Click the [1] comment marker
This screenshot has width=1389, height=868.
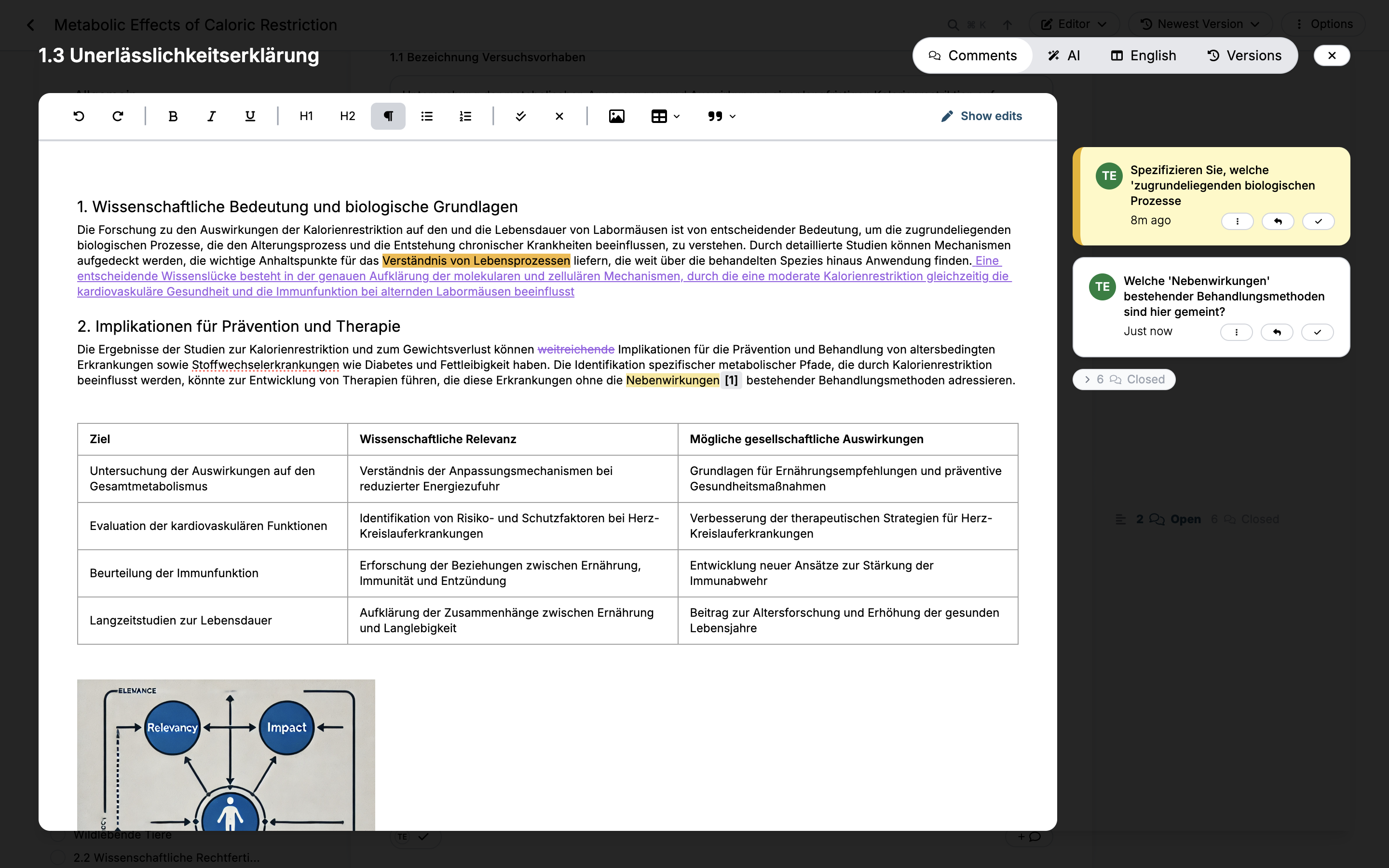click(731, 380)
